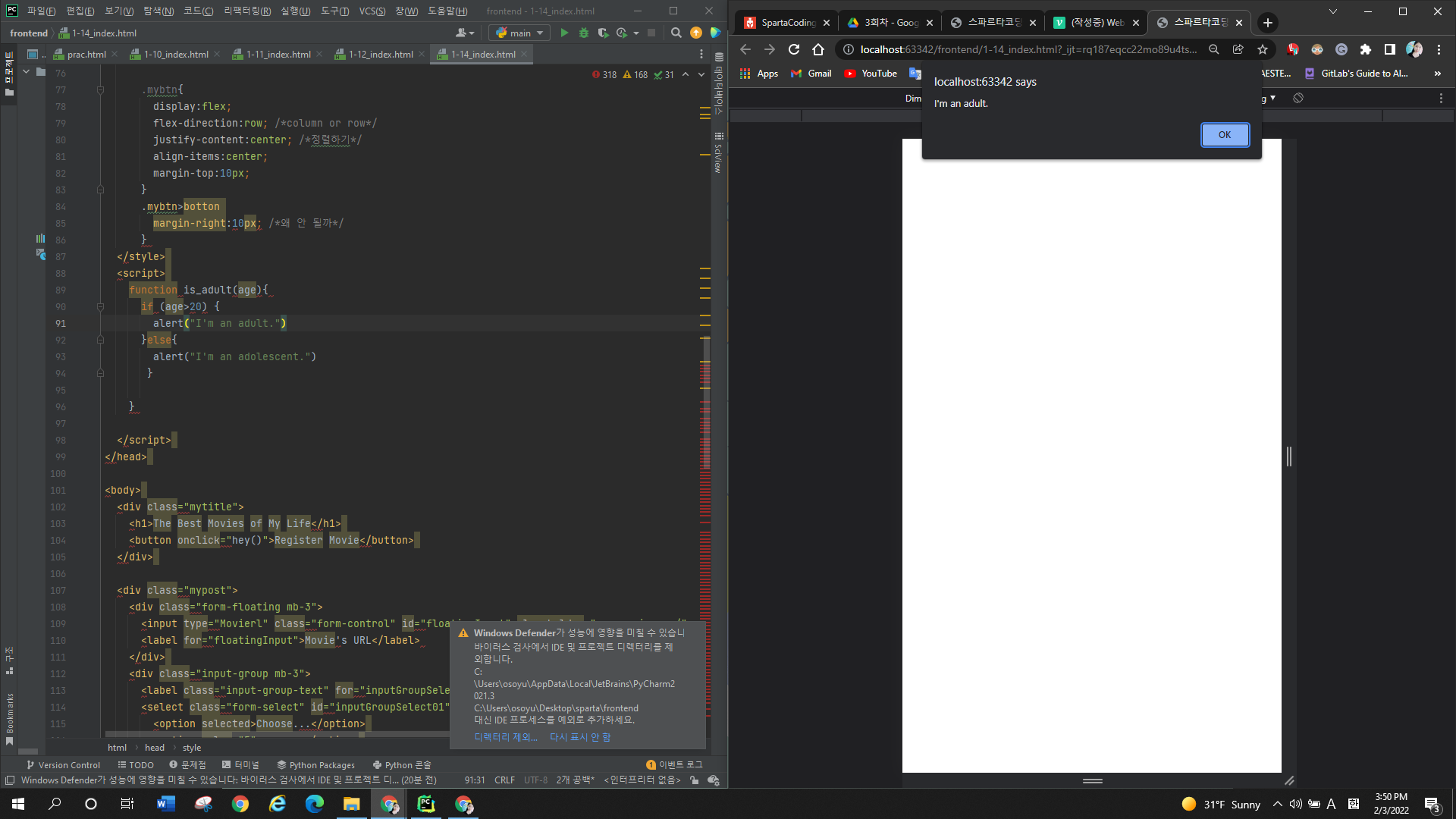Viewport: 1456px width, 819px height.
Task: Show hidden system tray icons
Action: tap(1277, 804)
